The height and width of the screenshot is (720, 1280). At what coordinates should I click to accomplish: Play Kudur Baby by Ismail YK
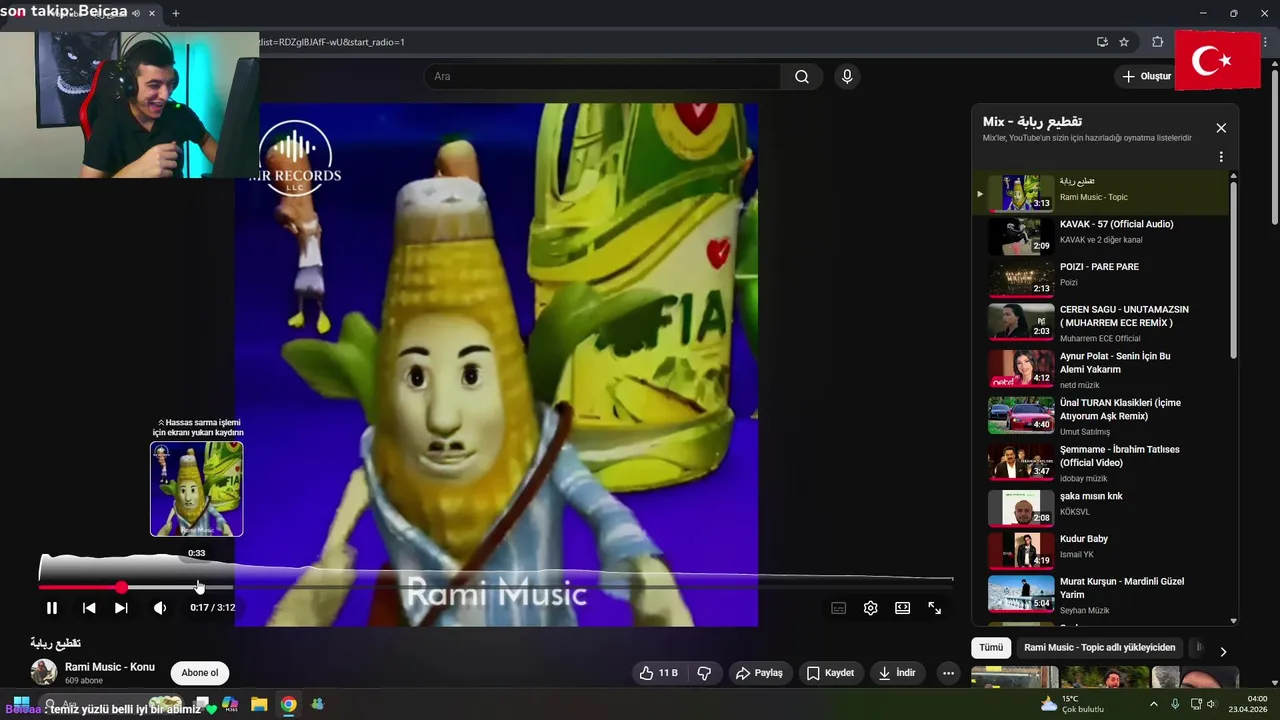coord(1100,550)
